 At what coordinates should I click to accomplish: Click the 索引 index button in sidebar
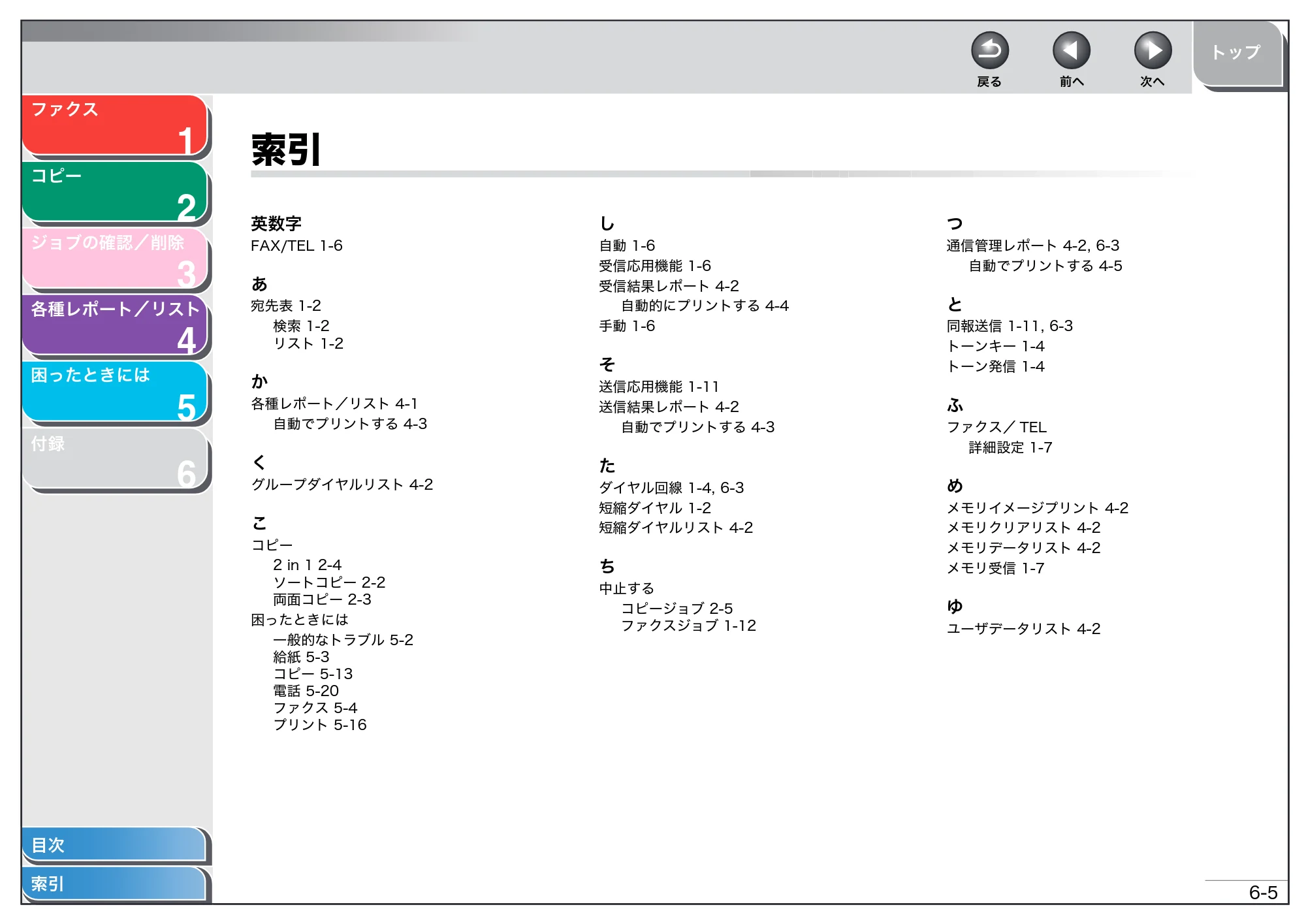coord(114,884)
